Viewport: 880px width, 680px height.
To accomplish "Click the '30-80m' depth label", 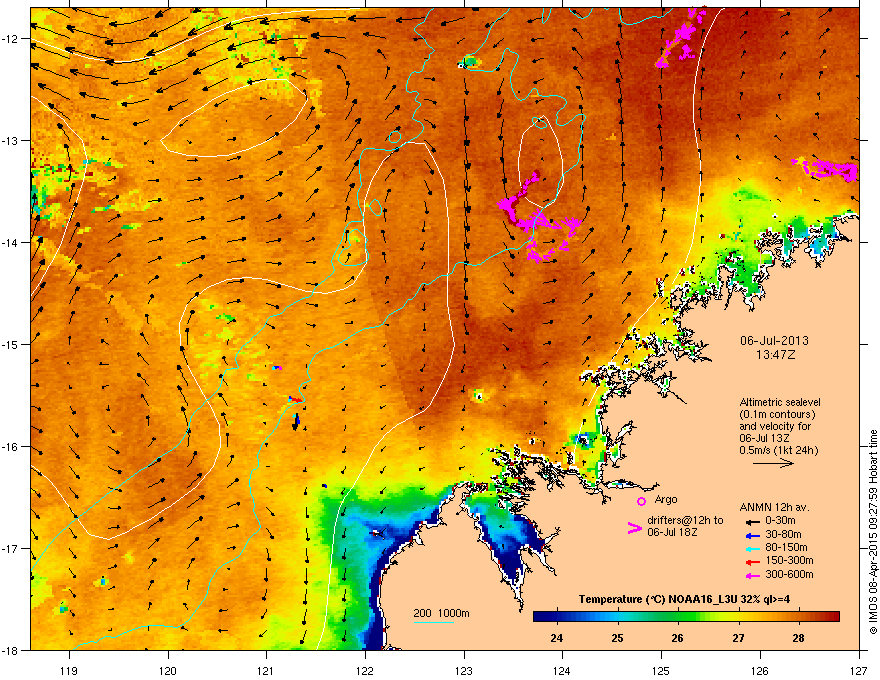I will click(x=783, y=535).
